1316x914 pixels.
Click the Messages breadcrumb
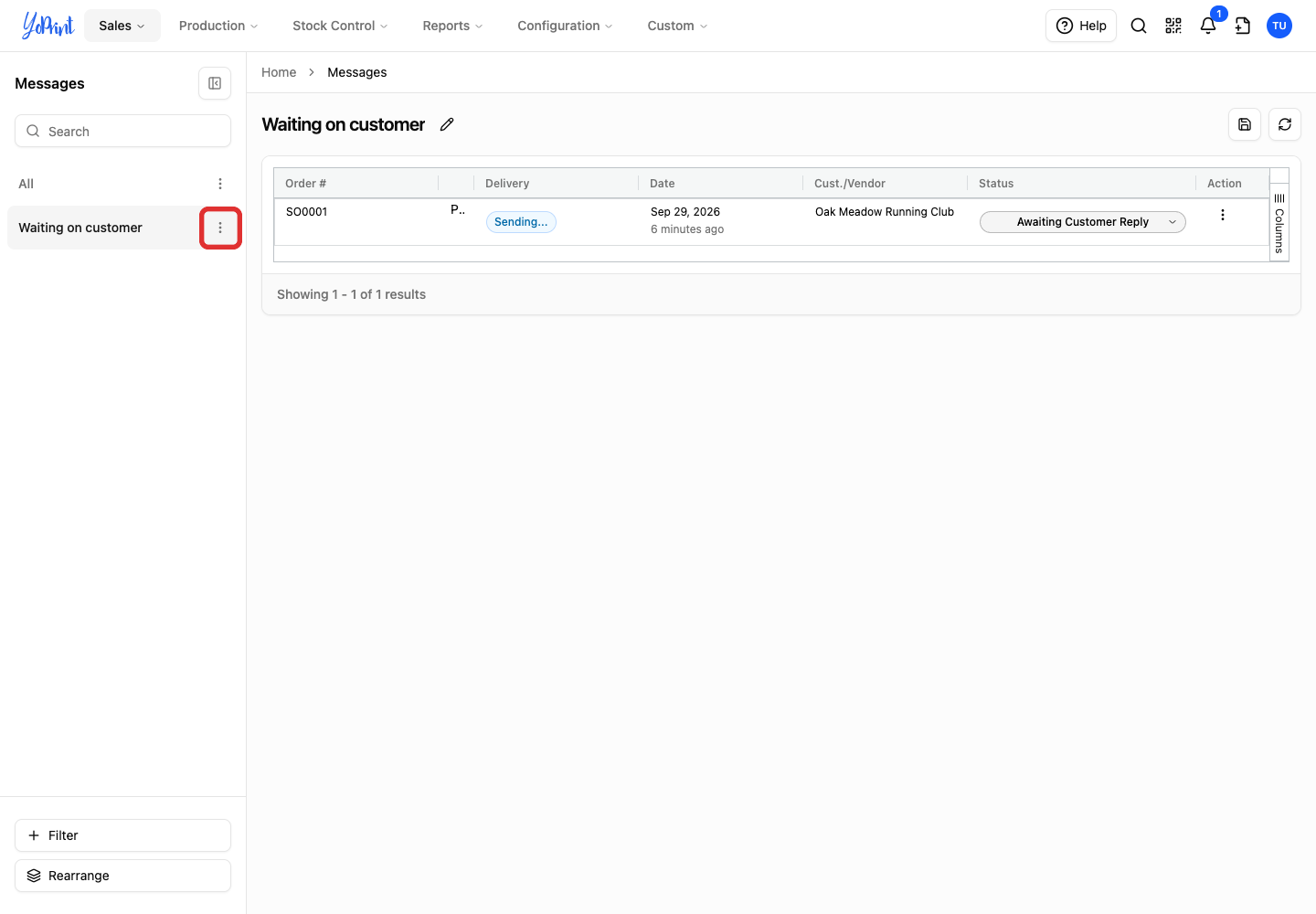coord(357,72)
